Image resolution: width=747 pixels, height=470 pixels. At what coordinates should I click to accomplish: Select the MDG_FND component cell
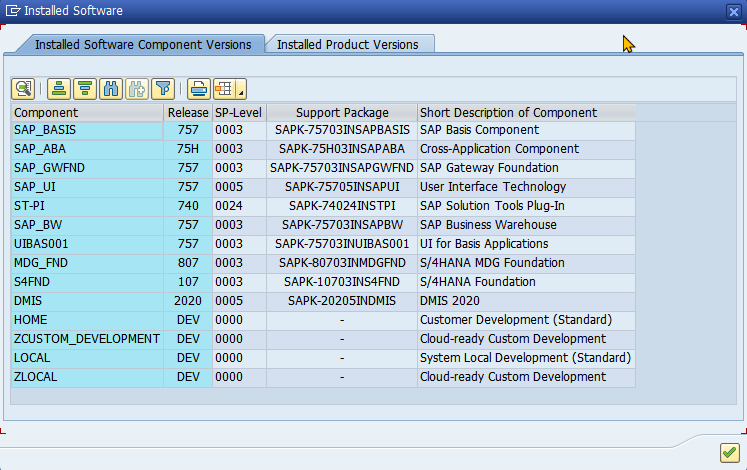(x=87, y=264)
